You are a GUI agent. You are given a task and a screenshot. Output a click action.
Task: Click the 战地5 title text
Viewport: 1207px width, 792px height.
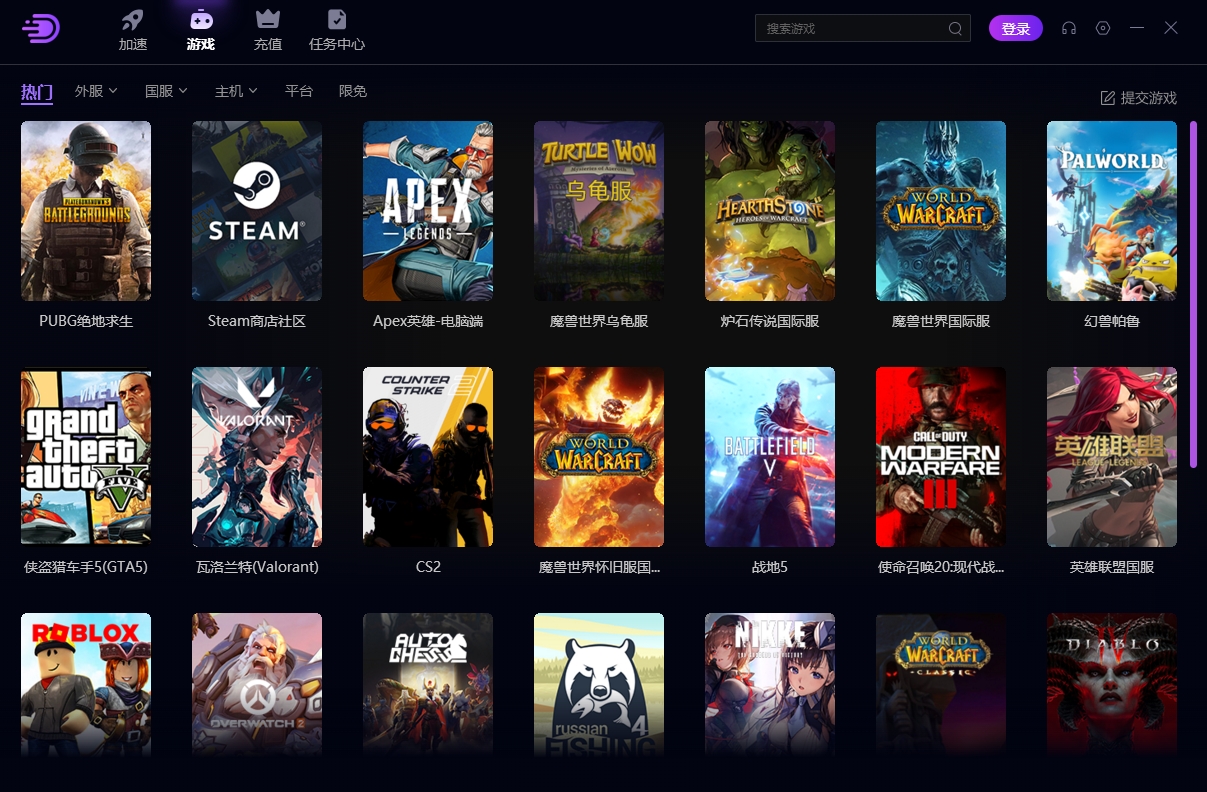point(770,567)
